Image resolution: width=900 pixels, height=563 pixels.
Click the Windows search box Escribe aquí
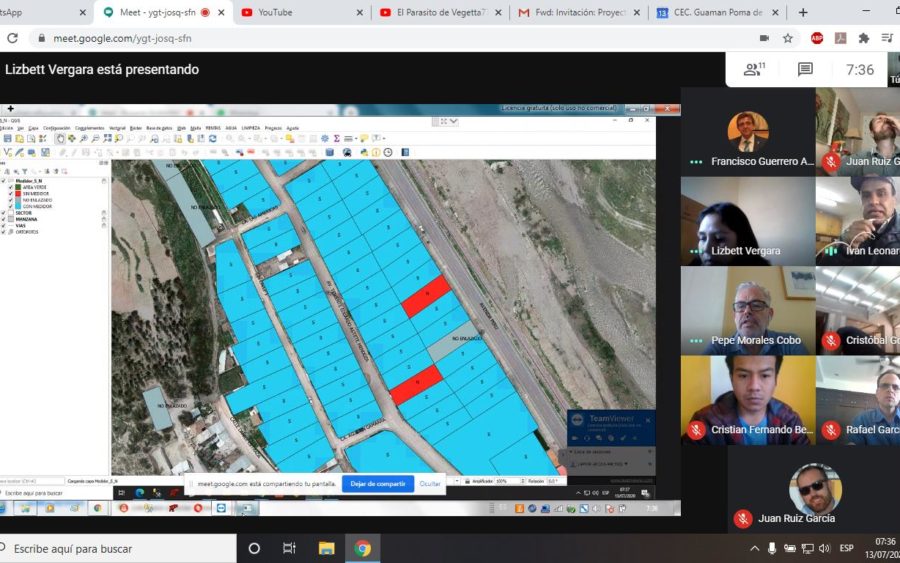118,549
